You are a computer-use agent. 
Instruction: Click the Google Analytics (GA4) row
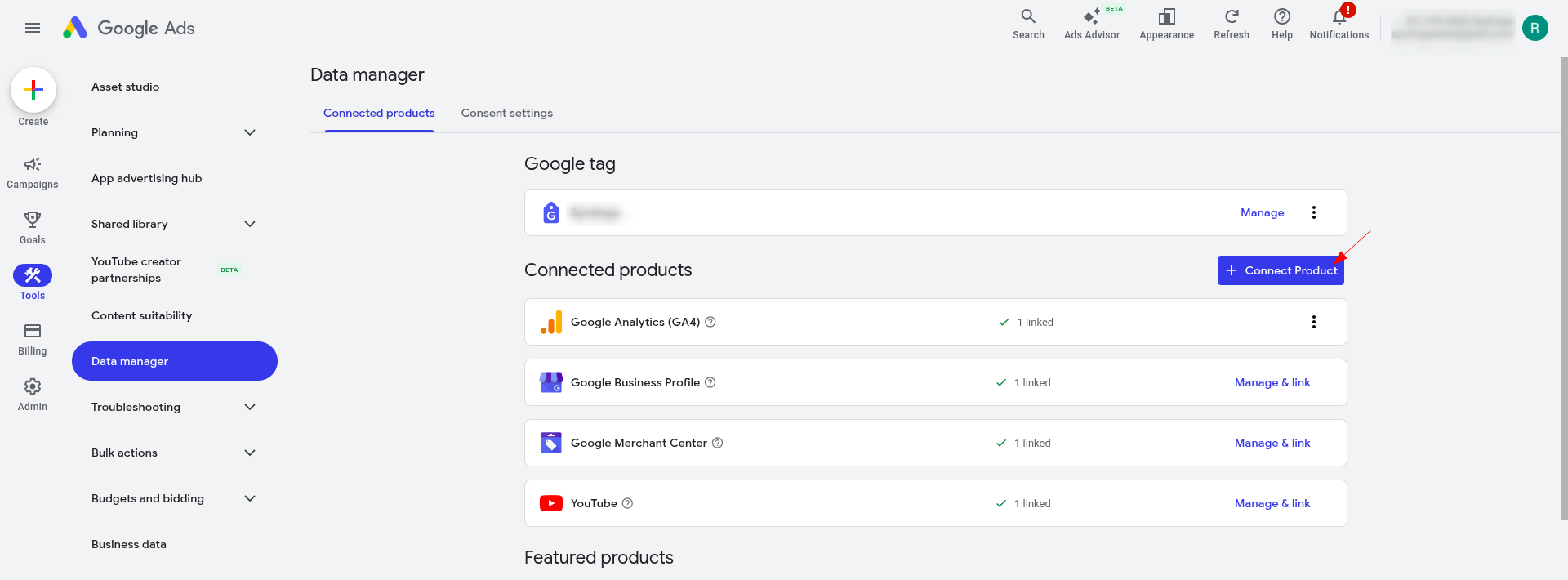pyautogui.click(x=936, y=322)
